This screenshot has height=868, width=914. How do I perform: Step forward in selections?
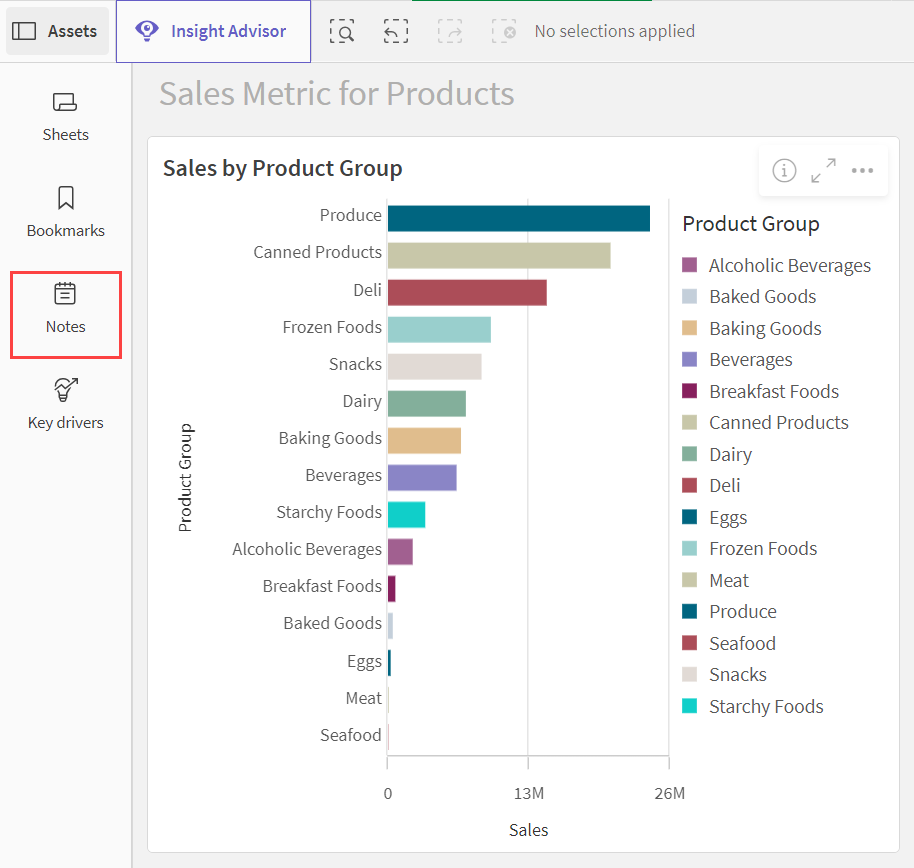tap(450, 31)
